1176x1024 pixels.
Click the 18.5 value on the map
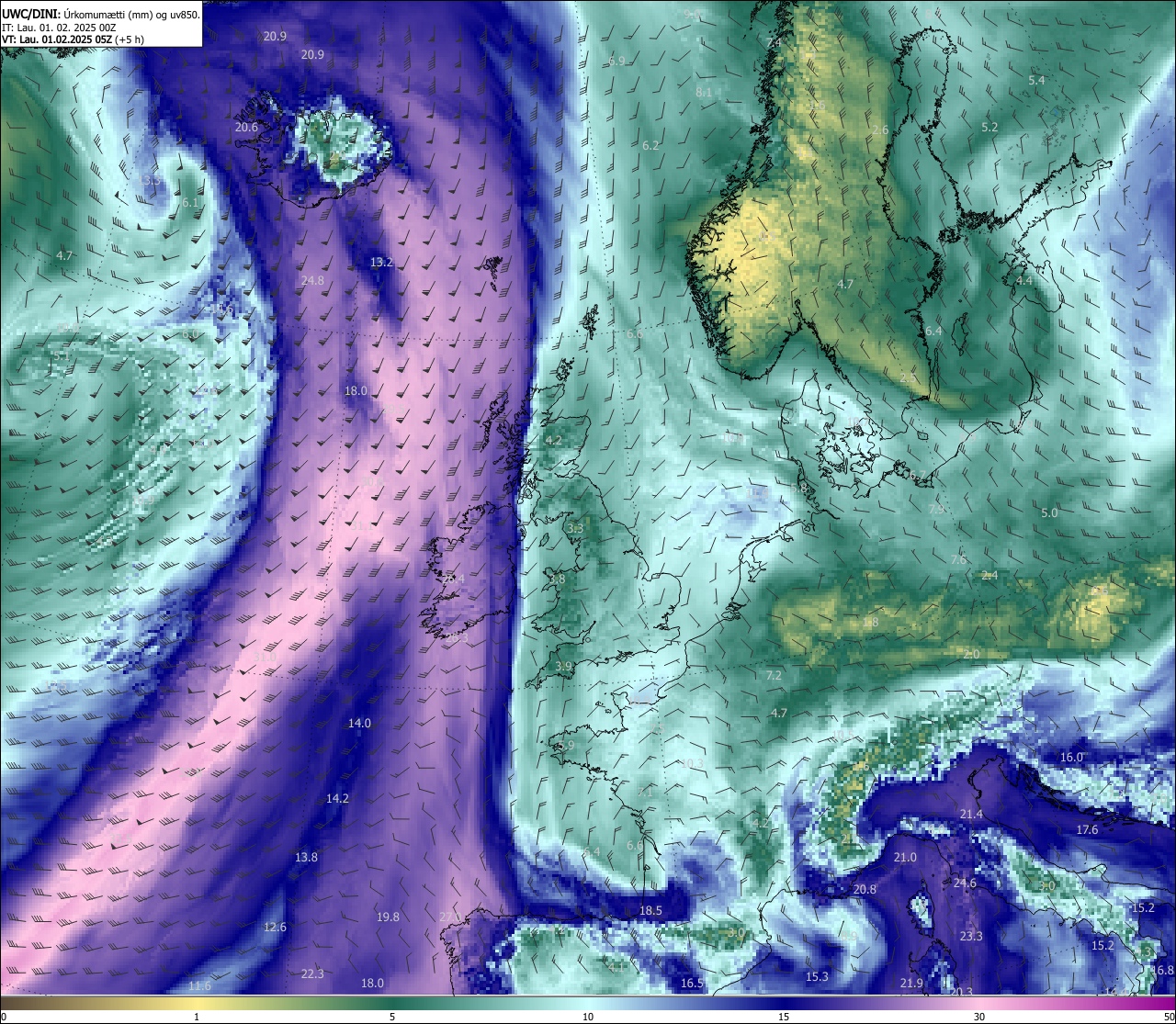pos(650,911)
